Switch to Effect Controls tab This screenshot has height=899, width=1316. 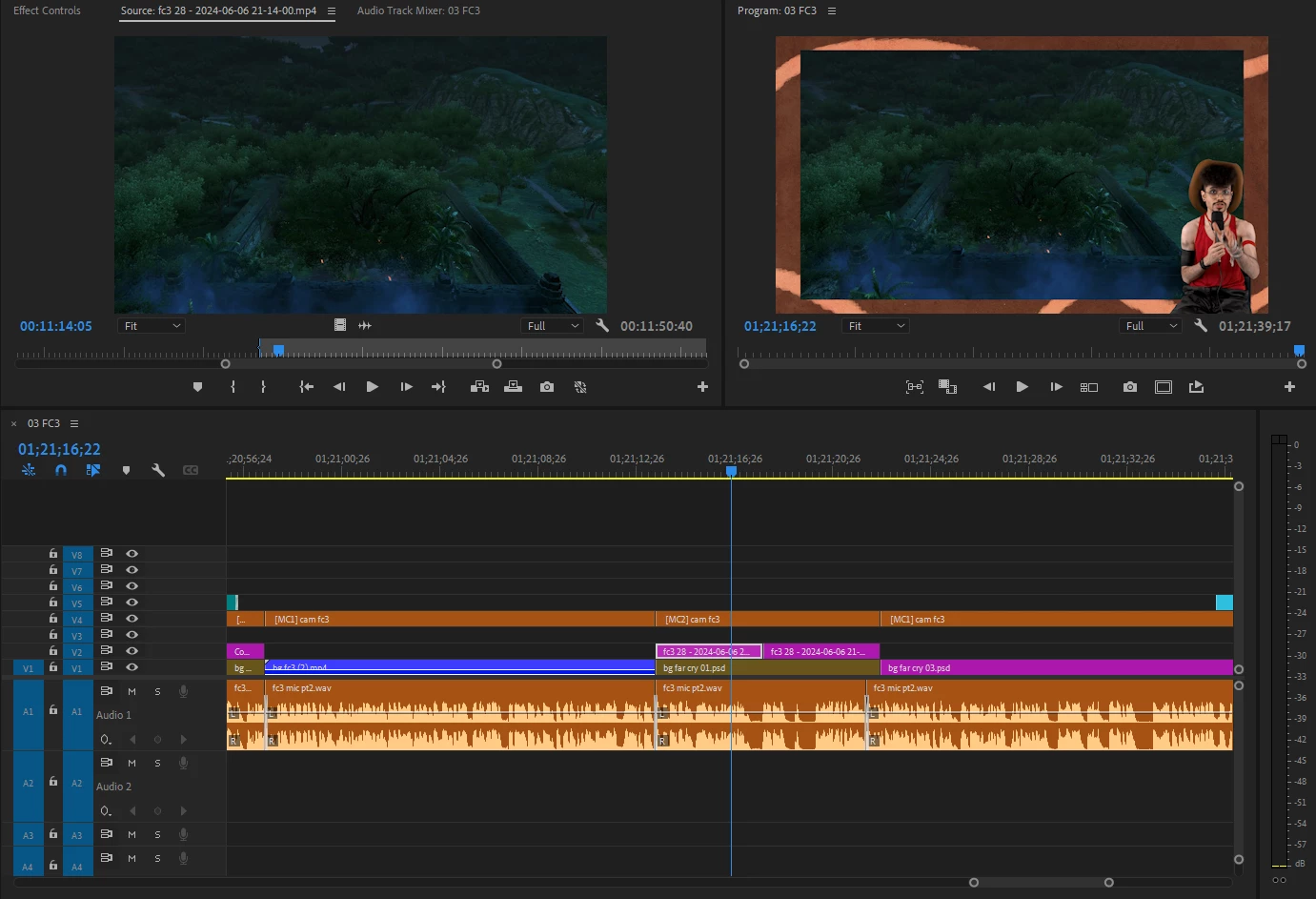pyautogui.click(x=47, y=10)
